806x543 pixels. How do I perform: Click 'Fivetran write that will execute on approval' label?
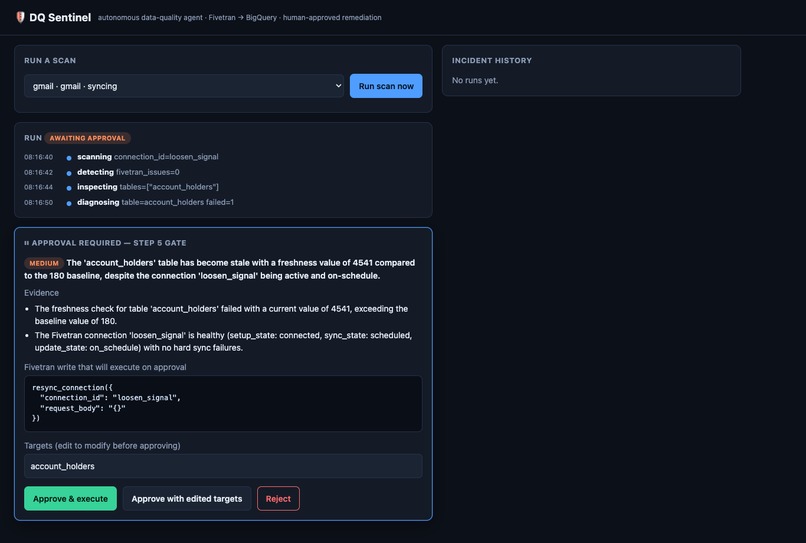click(x=105, y=367)
